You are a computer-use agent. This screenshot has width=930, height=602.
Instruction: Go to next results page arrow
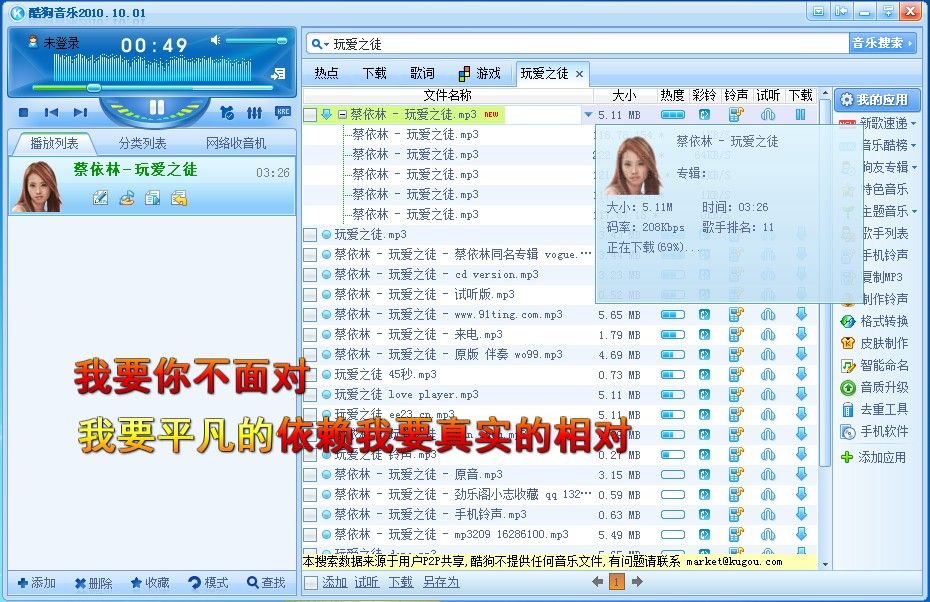pos(637,582)
